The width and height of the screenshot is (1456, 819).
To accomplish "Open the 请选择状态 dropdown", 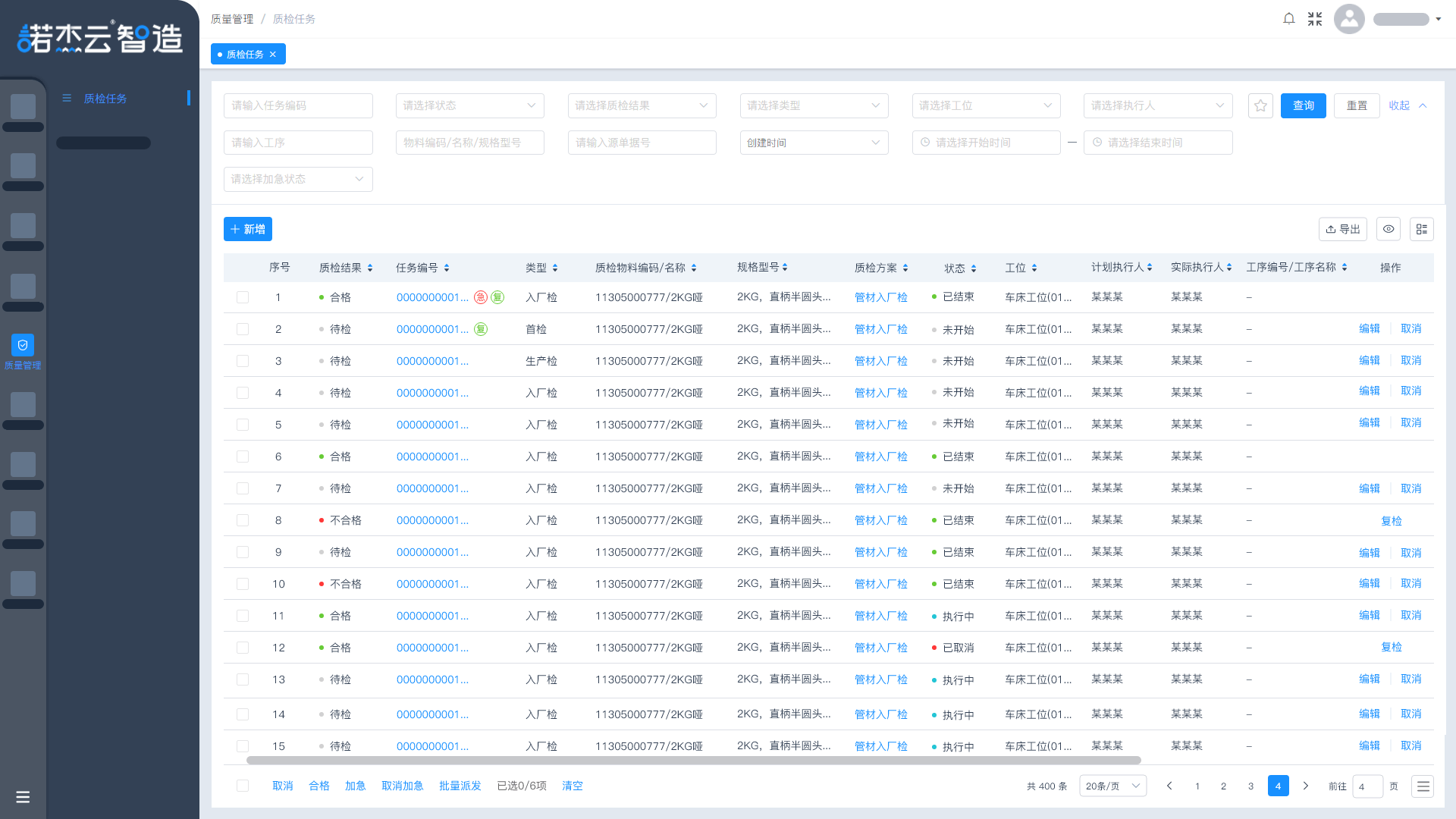I will point(469,105).
